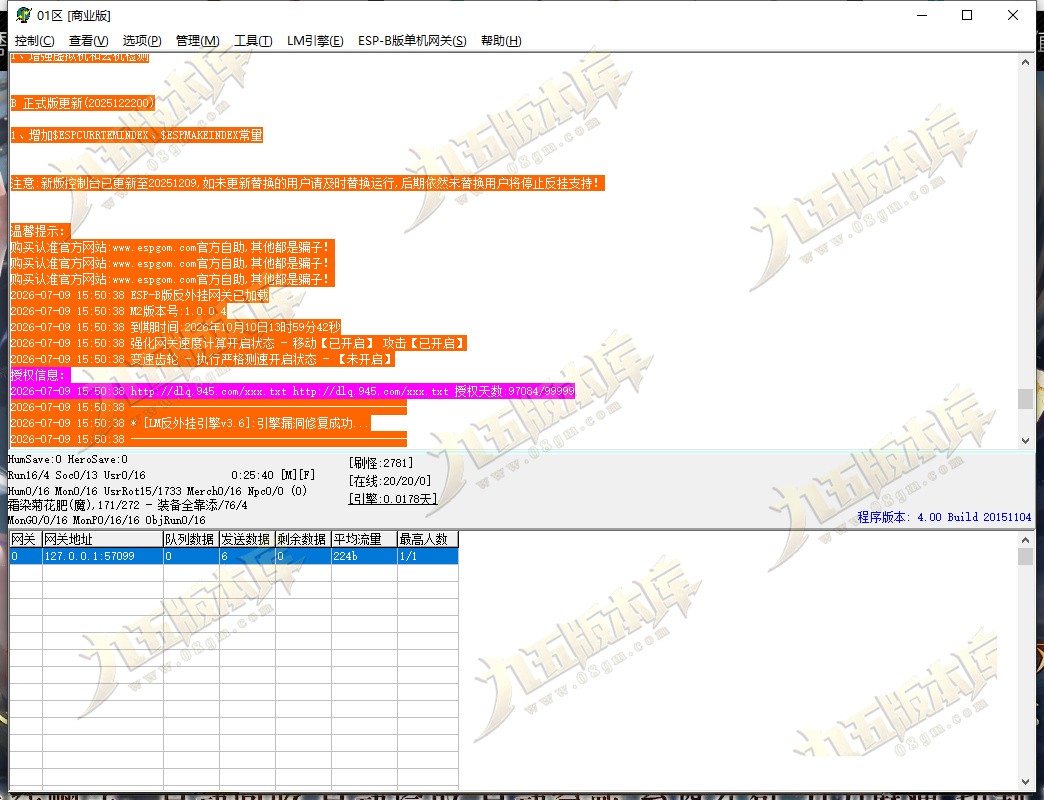Select the 127.0.0.1:57099 gateway row
The width and height of the screenshot is (1044, 800).
point(234,556)
